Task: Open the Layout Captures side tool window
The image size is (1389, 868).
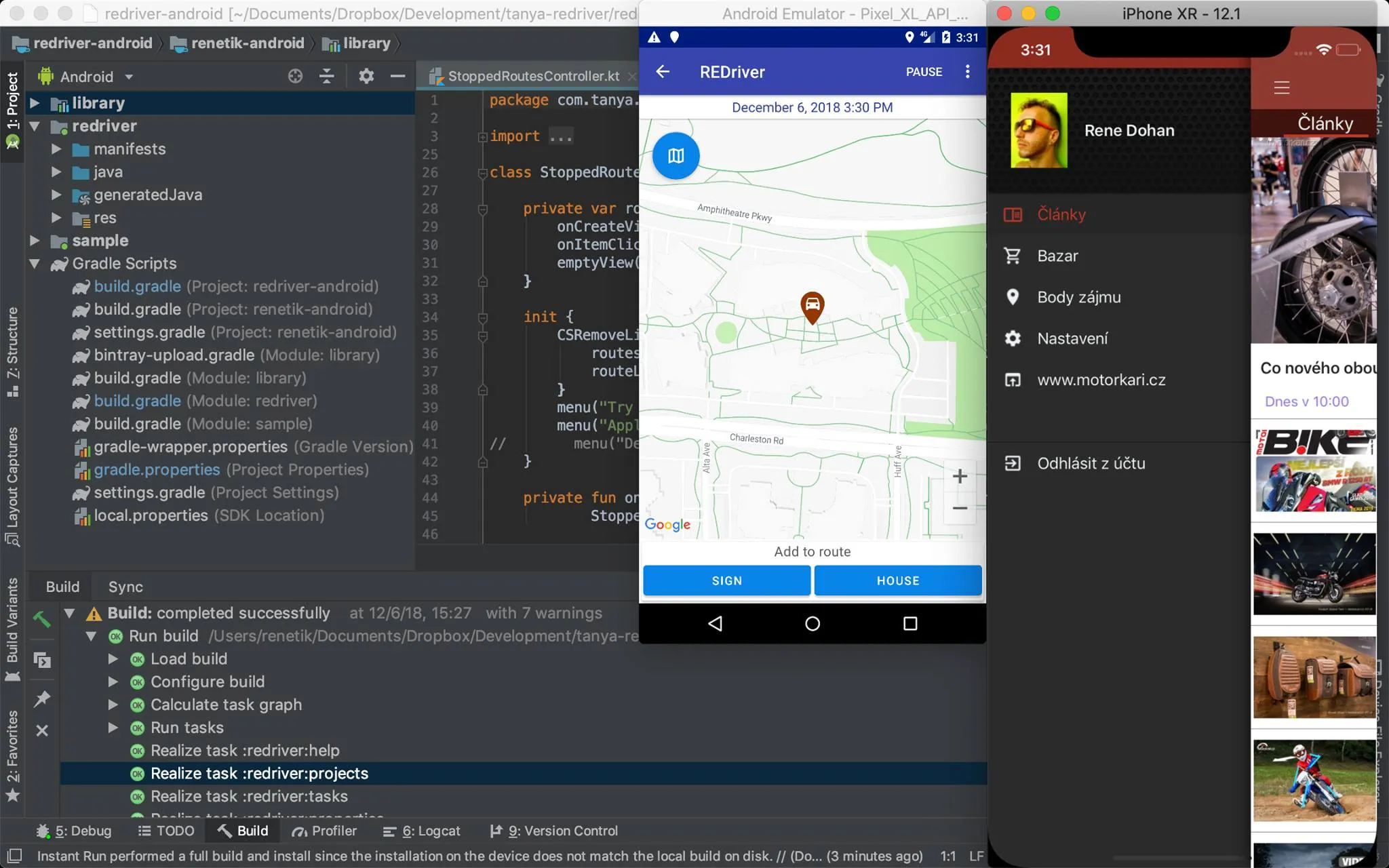Action: point(12,486)
